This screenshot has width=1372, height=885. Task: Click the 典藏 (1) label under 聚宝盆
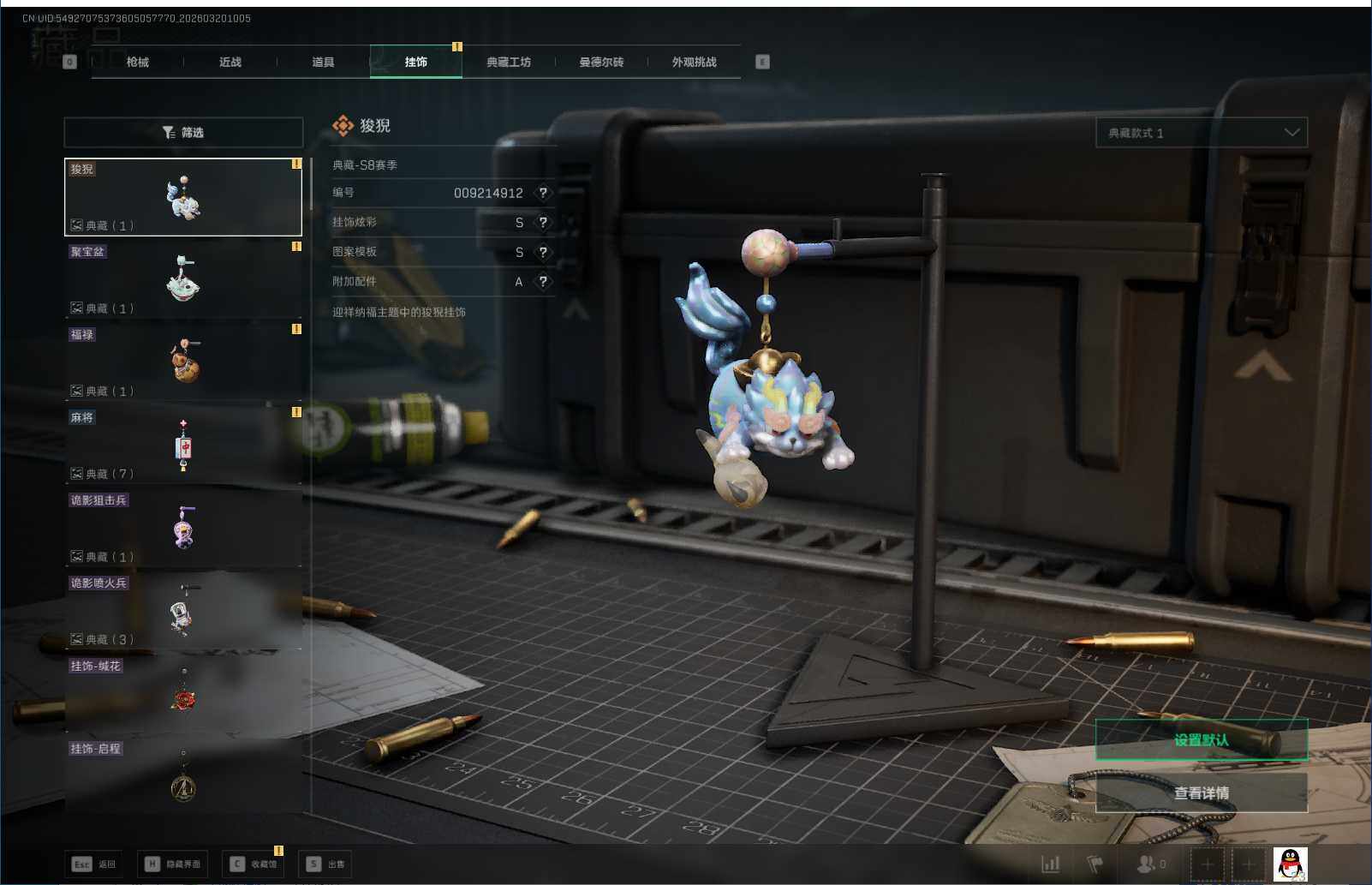(102, 308)
